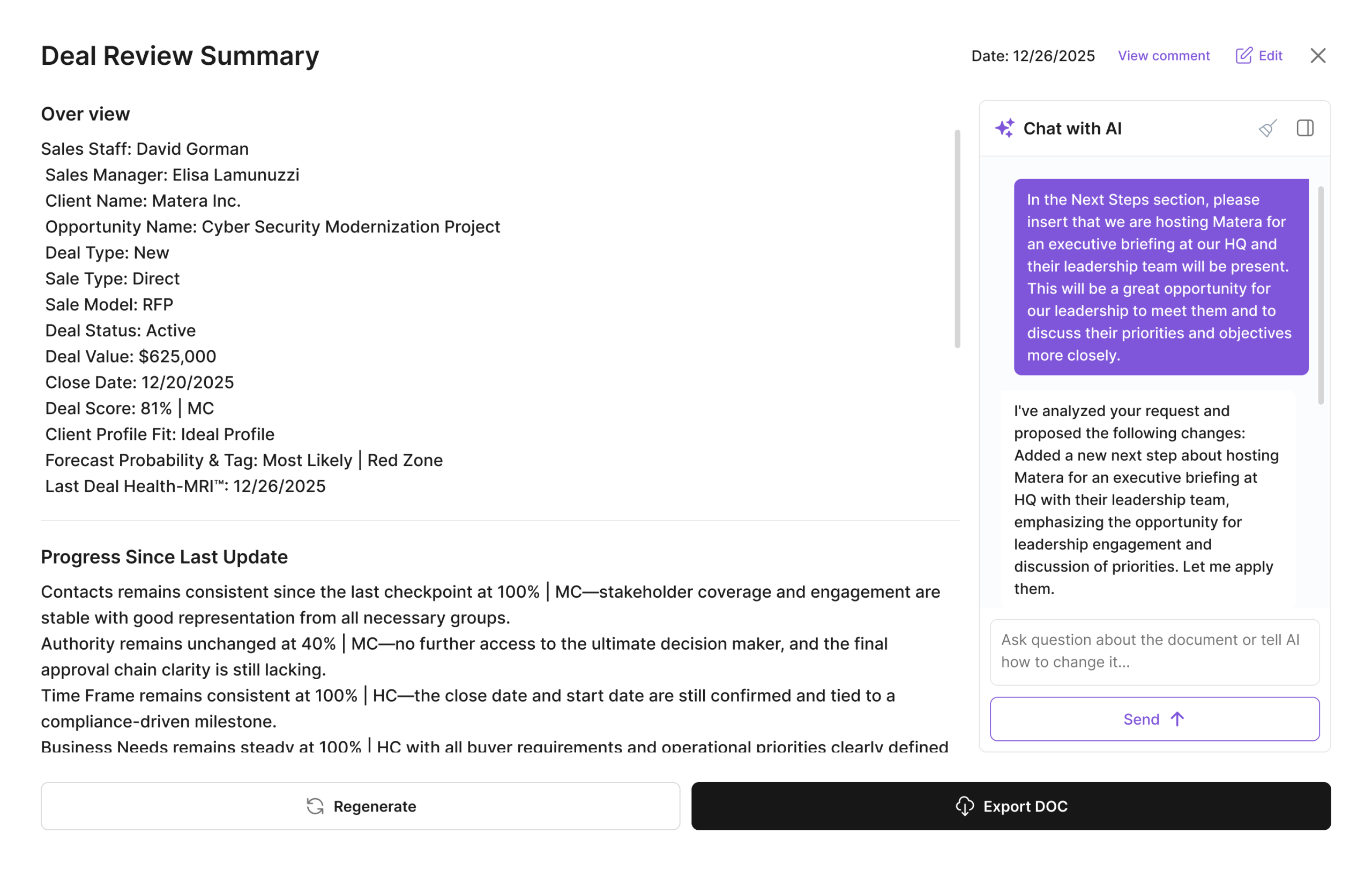Click the summary document scrollbar
Image resolution: width=1372 pixels, height=871 pixels.
coord(957,239)
